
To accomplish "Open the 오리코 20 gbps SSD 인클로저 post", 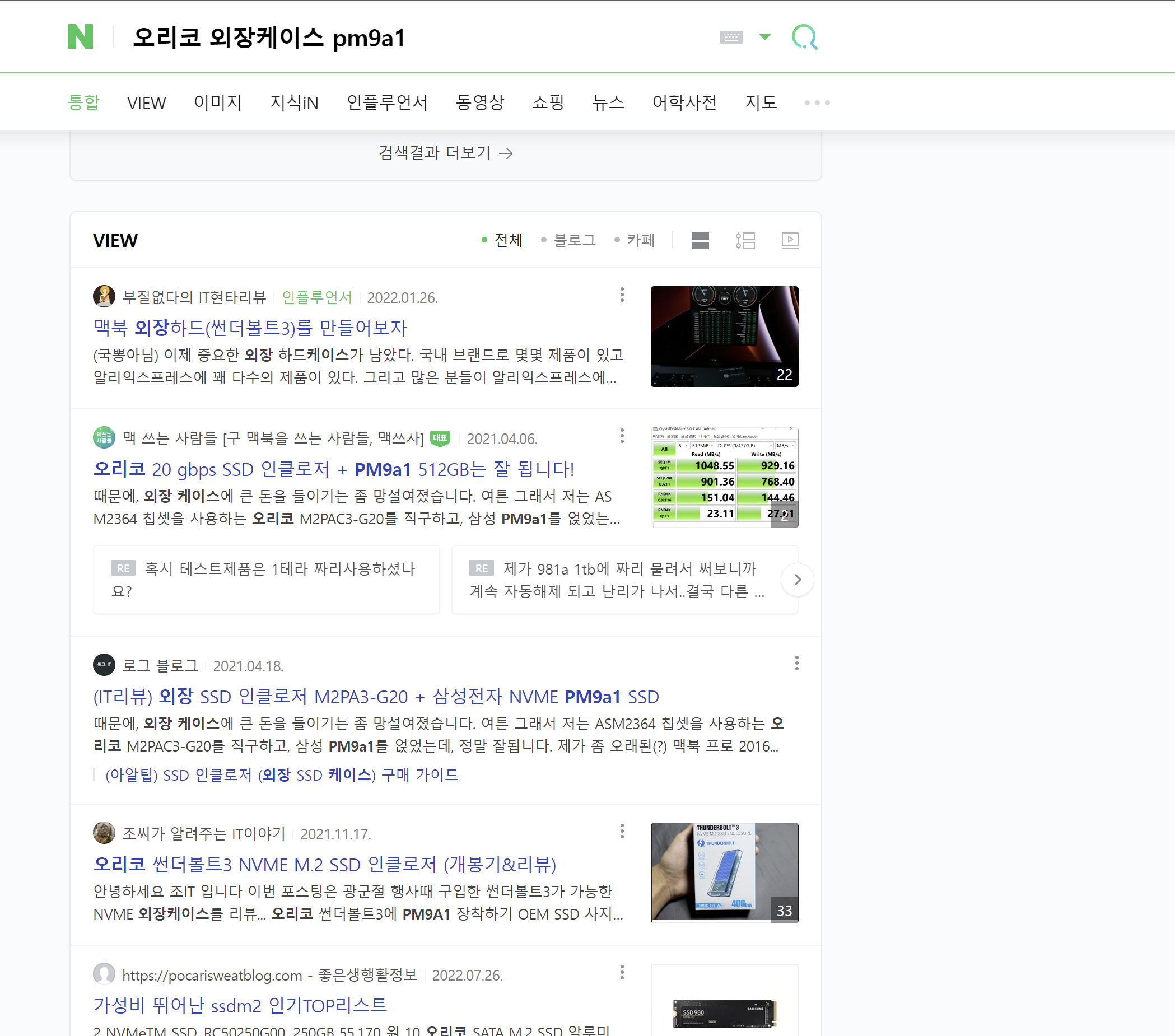I will [333, 469].
